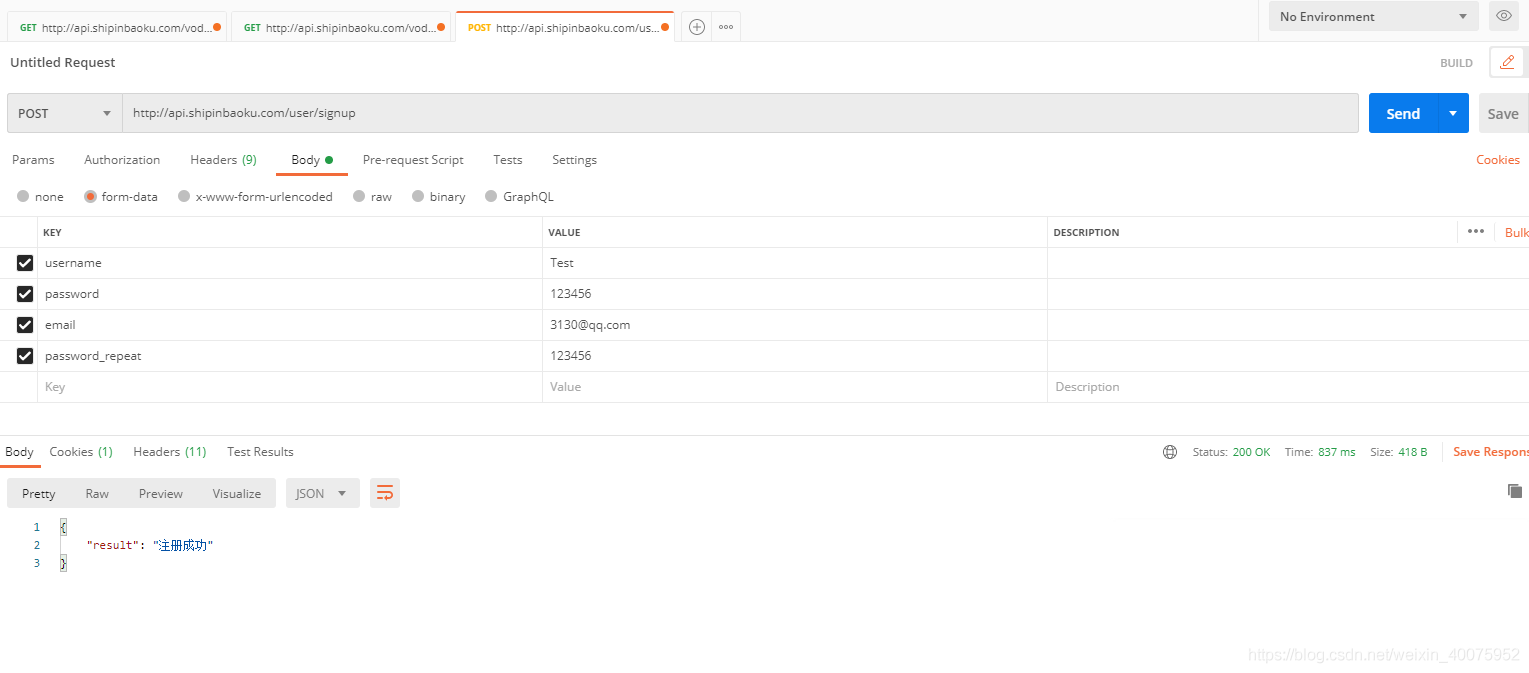Open the No Environment dropdown

1373,16
